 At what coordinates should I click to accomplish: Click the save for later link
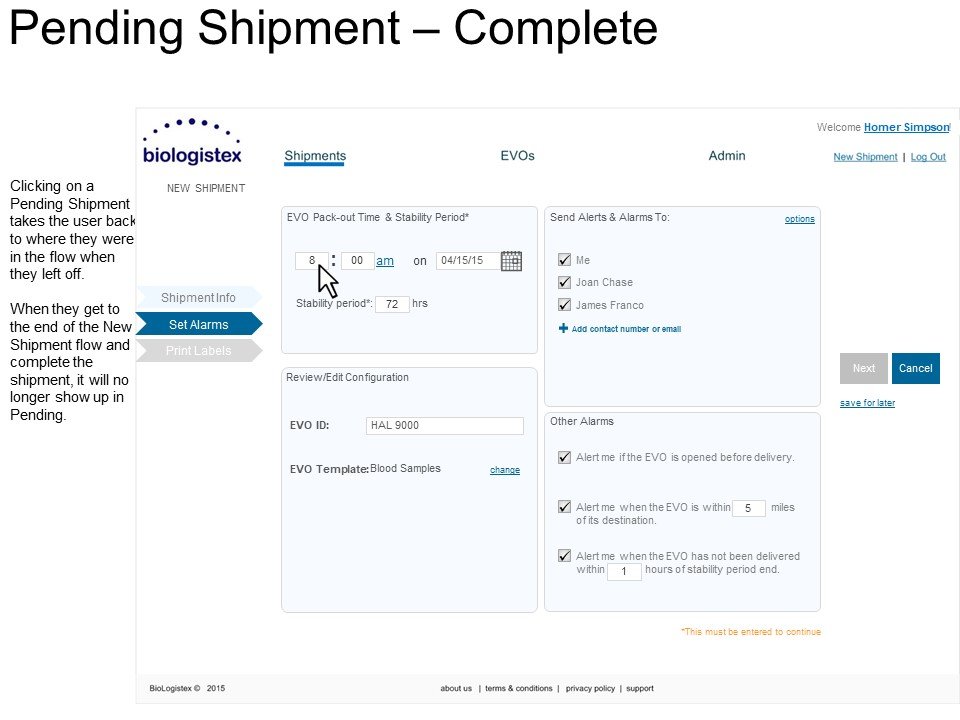pyautogui.click(x=867, y=403)
